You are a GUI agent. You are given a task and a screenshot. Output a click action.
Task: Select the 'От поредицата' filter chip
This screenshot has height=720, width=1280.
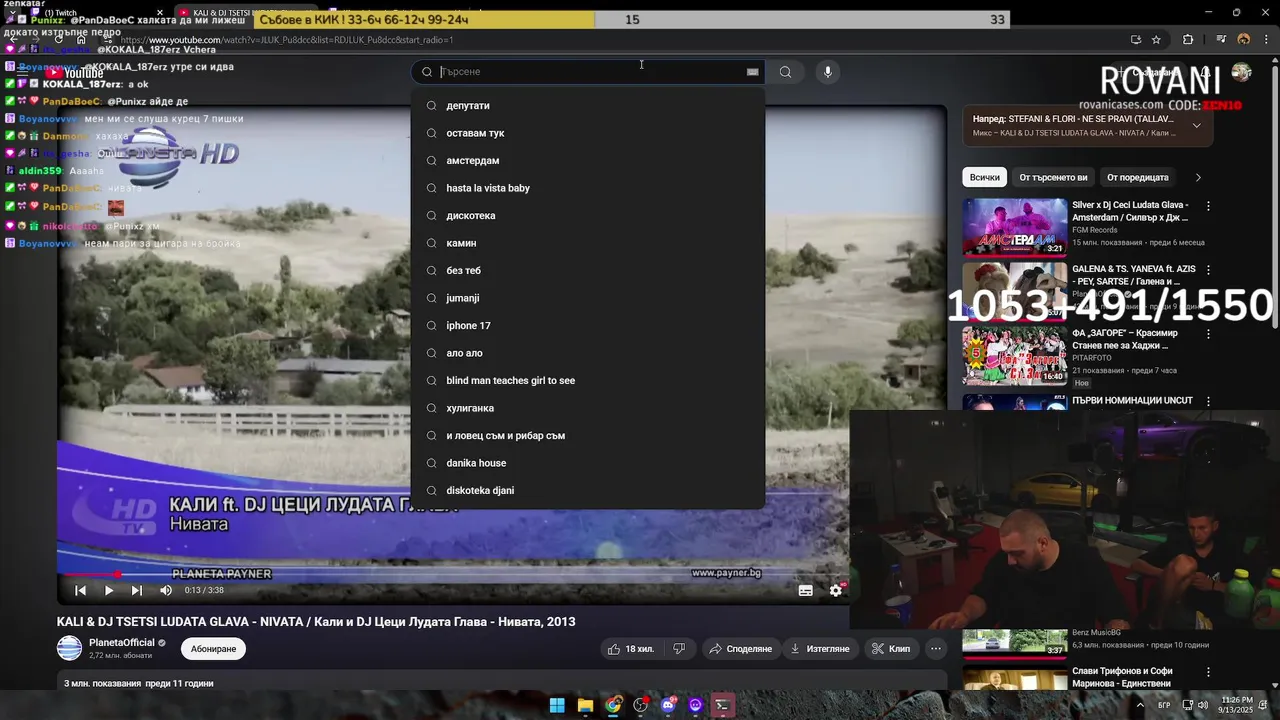pyautogui.click(x=1137, y=177)
